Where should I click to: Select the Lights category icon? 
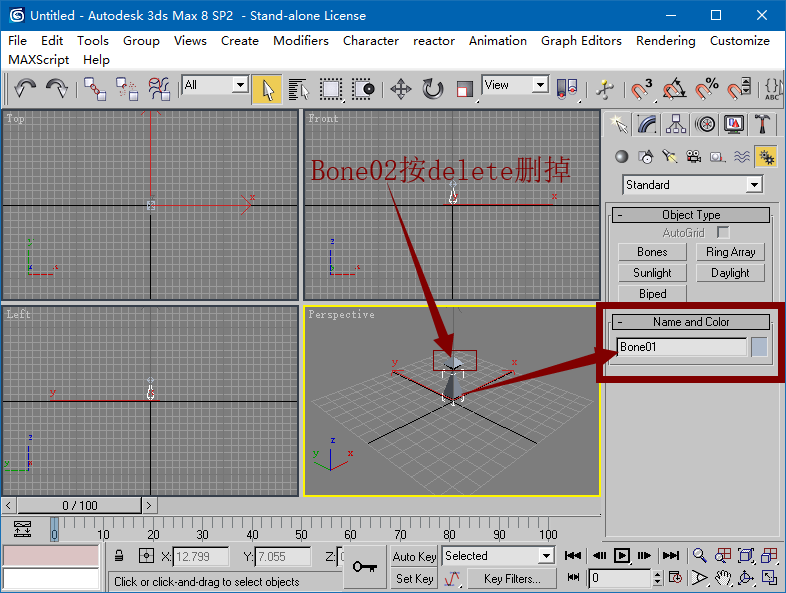pos(670,156)
